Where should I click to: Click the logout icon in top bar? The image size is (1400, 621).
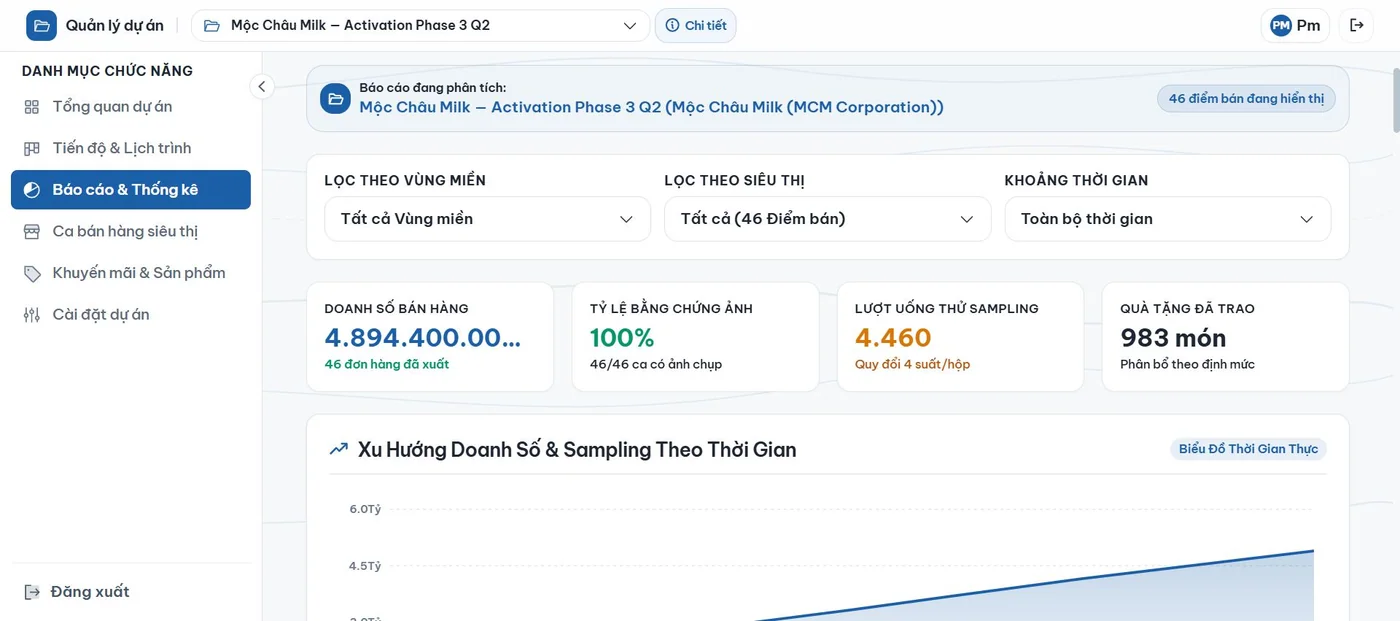point(1357,25)
